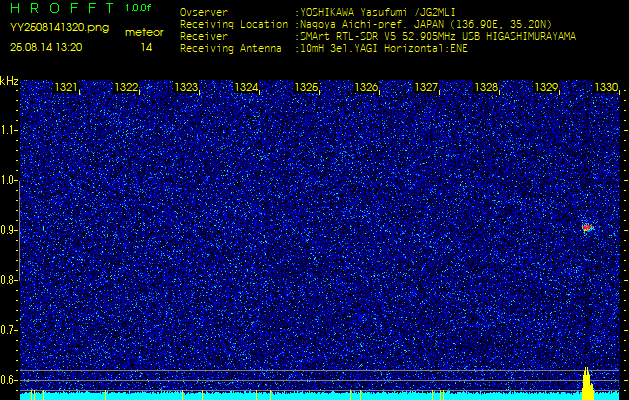This screenshot has height=400, width=629.
Task: Click the RTL-SDR V5 52.905MHz receiver value
Action: click(438, 37)
